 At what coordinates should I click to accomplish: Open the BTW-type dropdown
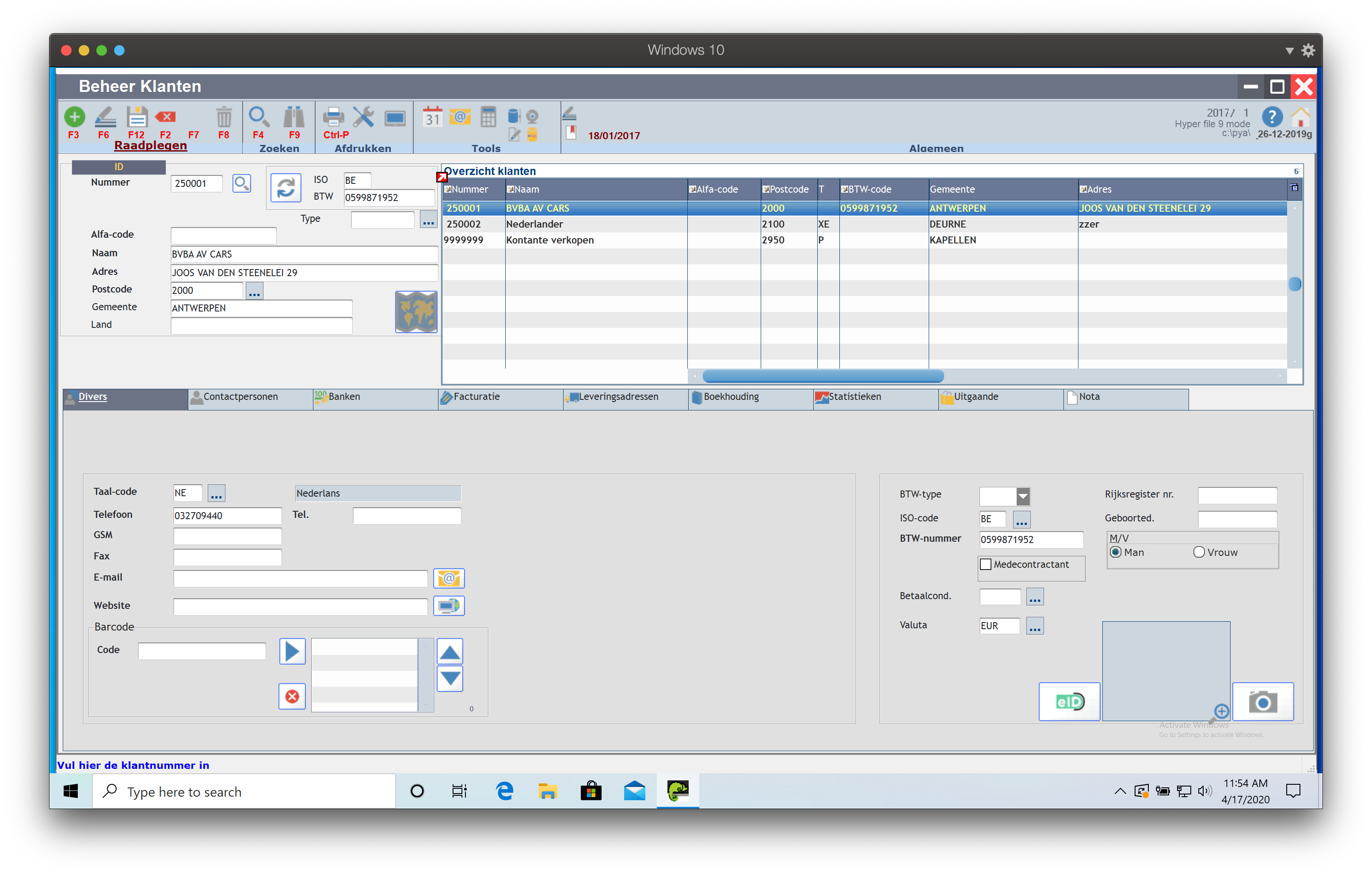pyautogui.click(x=1023, y=496)
